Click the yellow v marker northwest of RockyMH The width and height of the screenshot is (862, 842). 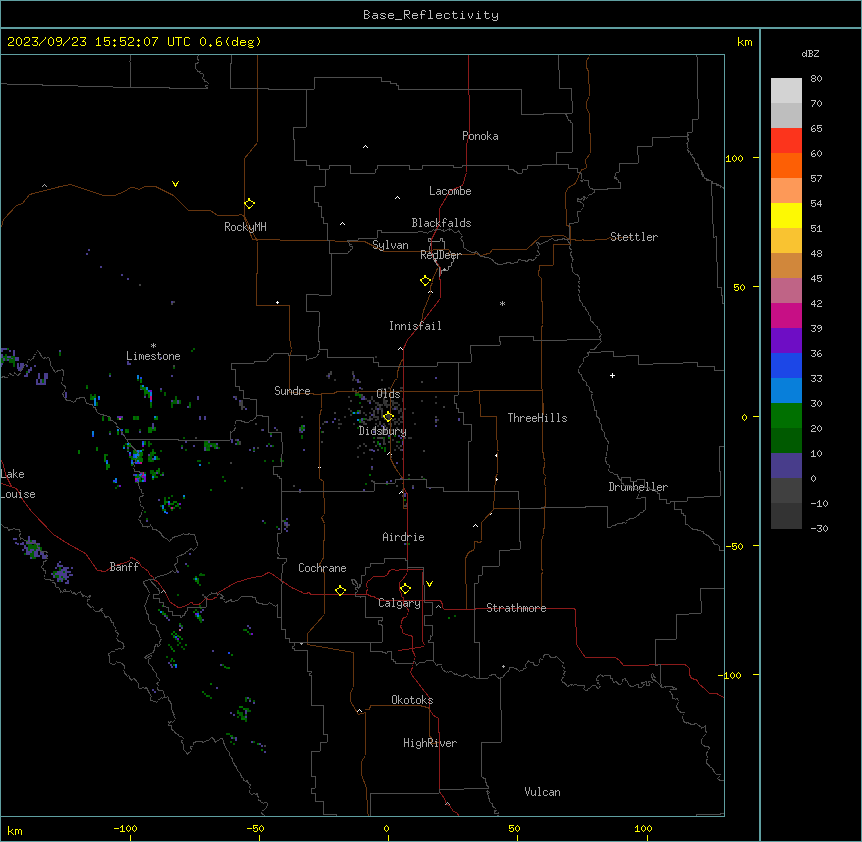(175, 184)
